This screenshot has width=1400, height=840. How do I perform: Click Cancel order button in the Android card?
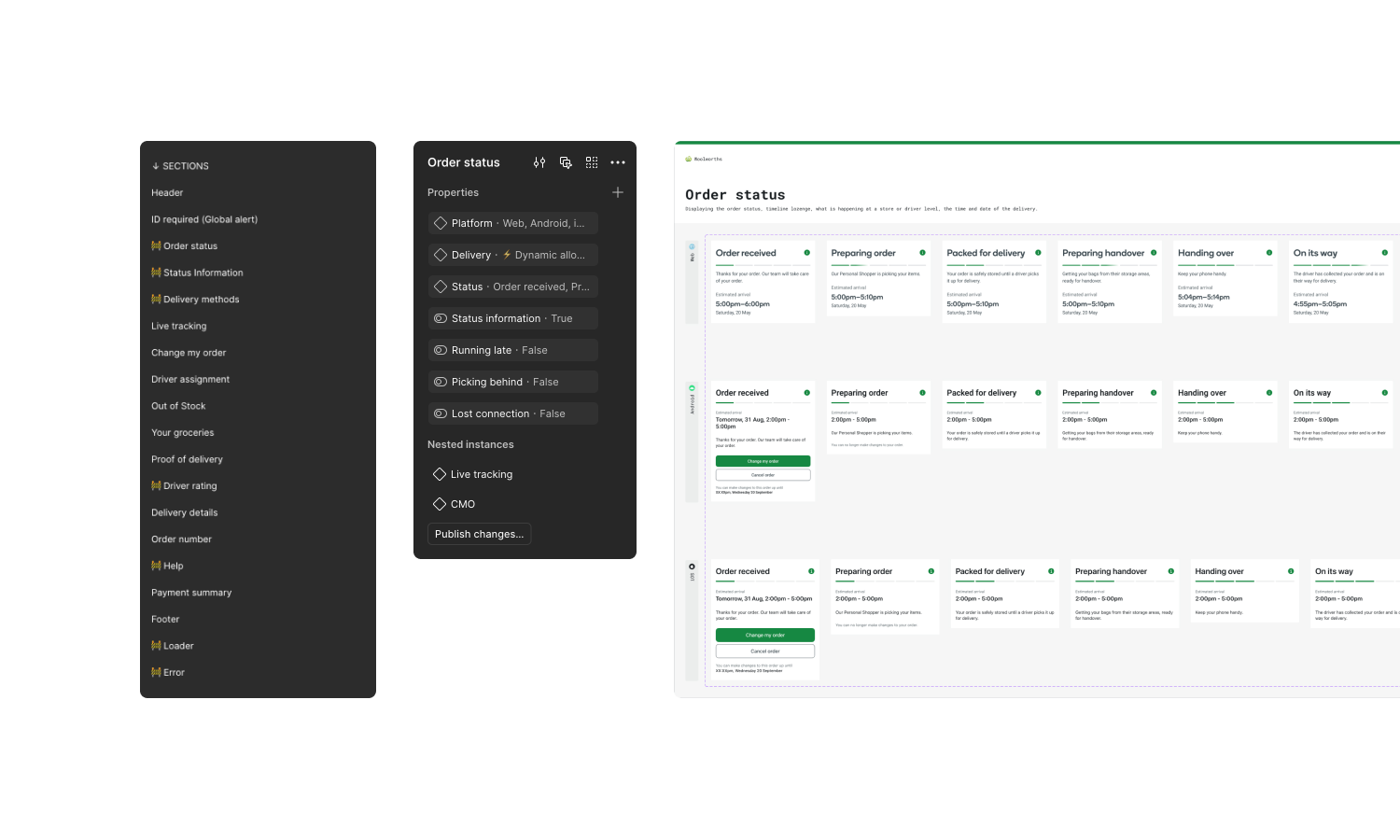[x=763, y=475]
